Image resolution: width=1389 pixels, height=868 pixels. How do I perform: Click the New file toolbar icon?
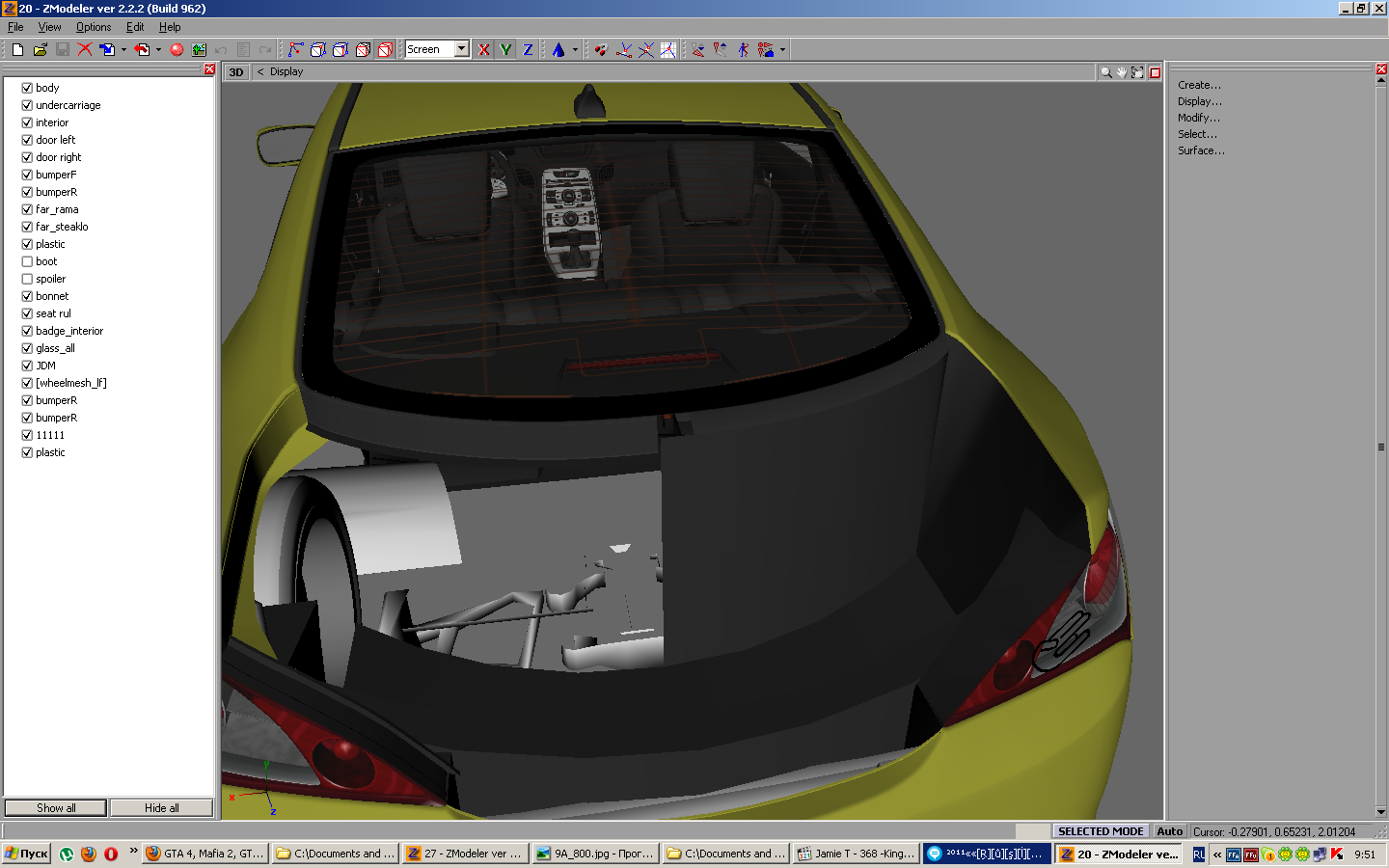pyautogui.click(x=17, y=49)
